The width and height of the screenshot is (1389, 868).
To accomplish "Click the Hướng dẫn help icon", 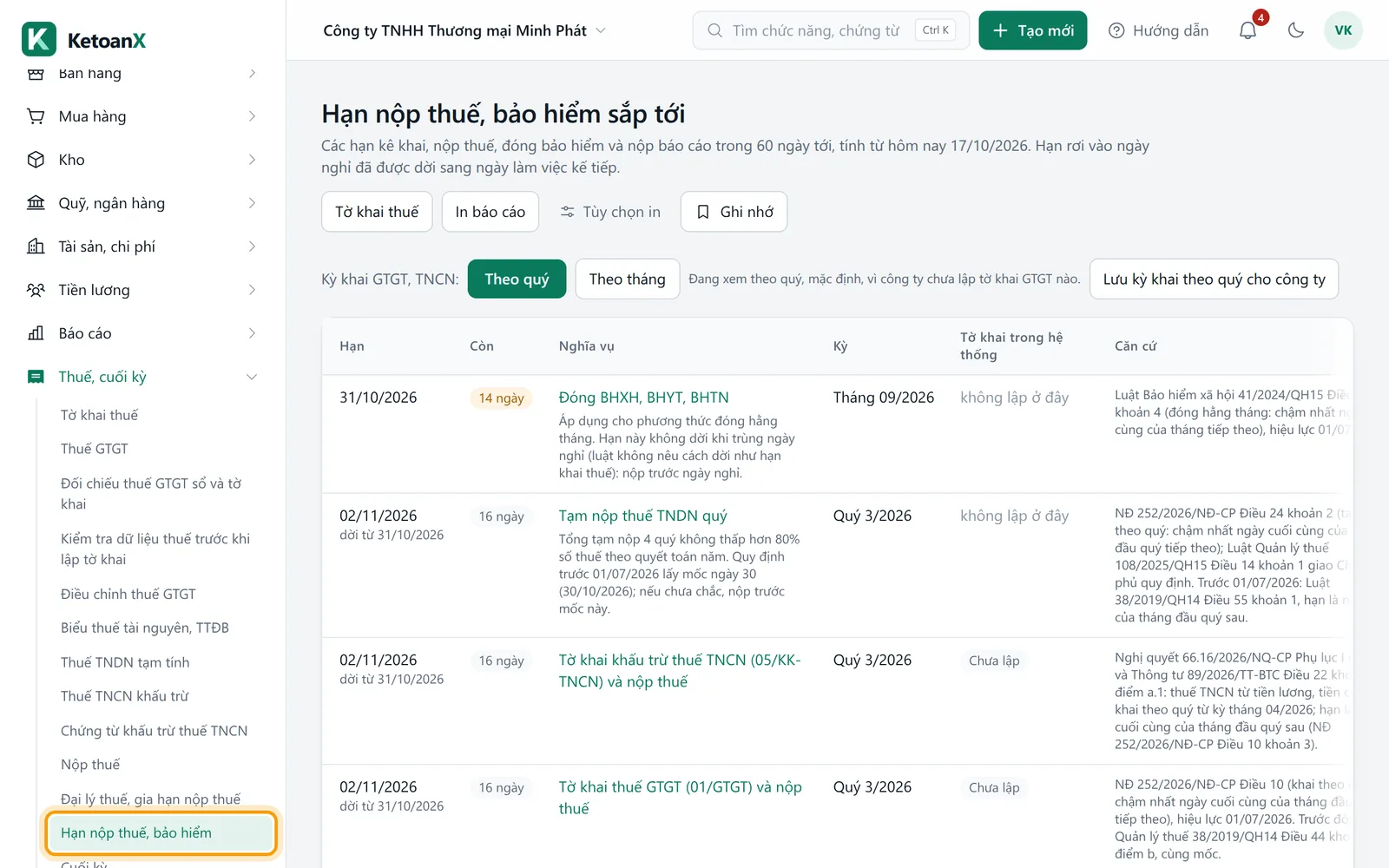I will pyautogui.click(x=1116, y=30).
